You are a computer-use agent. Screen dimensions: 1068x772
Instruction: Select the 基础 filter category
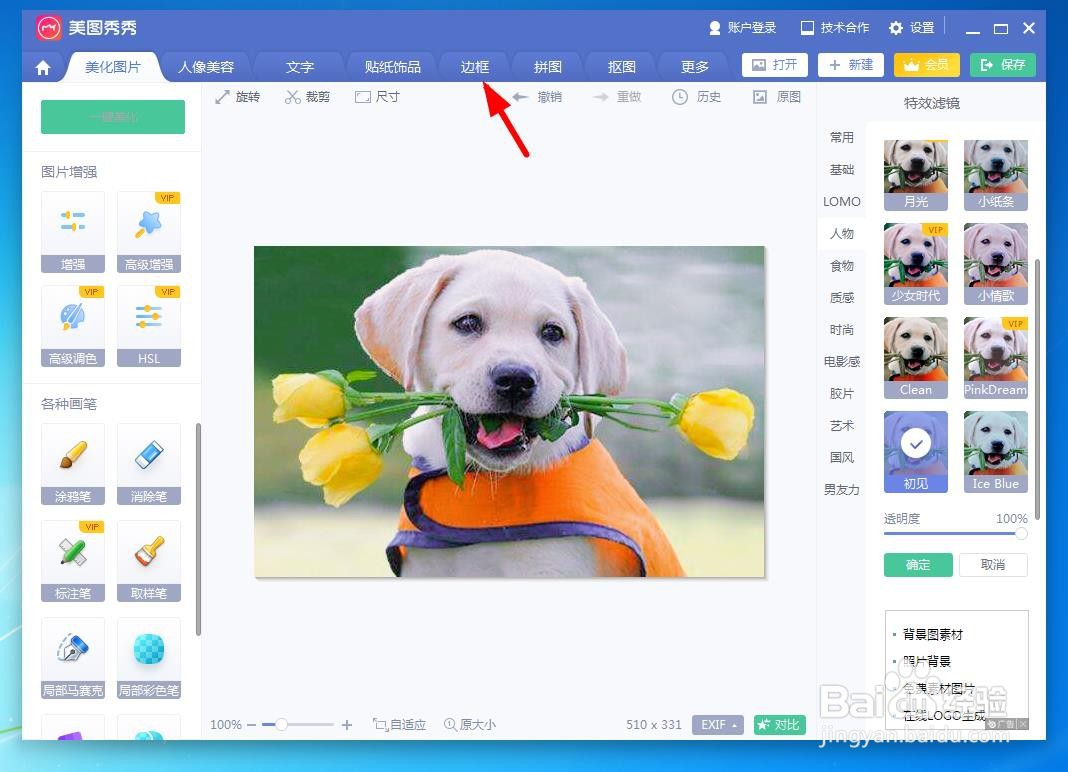pos(842,170)
